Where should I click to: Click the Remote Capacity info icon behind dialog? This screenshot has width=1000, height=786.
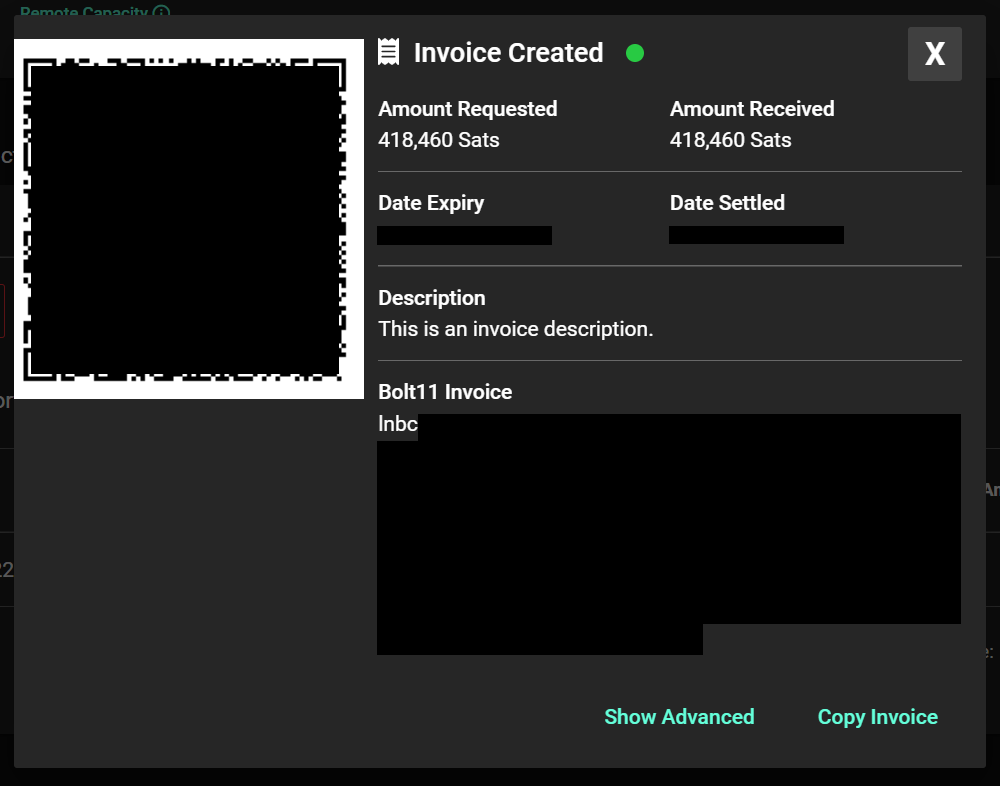tap(162, 11)
